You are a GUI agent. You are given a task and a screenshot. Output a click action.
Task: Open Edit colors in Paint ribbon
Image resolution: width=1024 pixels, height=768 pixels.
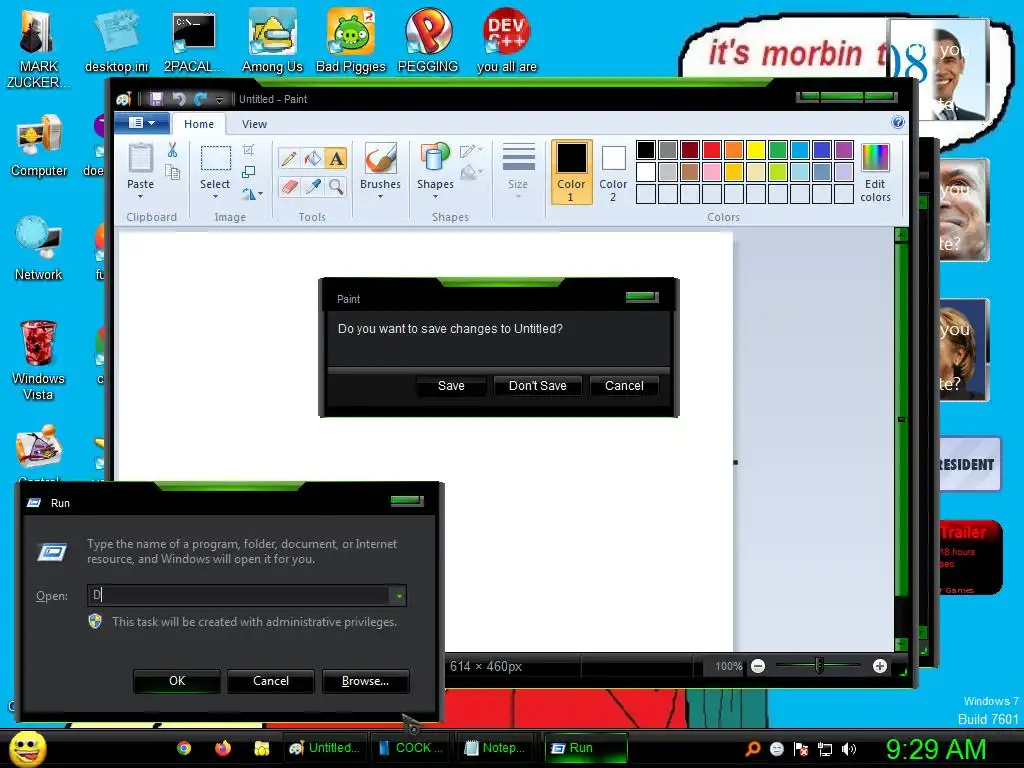[x=875, y=172]
